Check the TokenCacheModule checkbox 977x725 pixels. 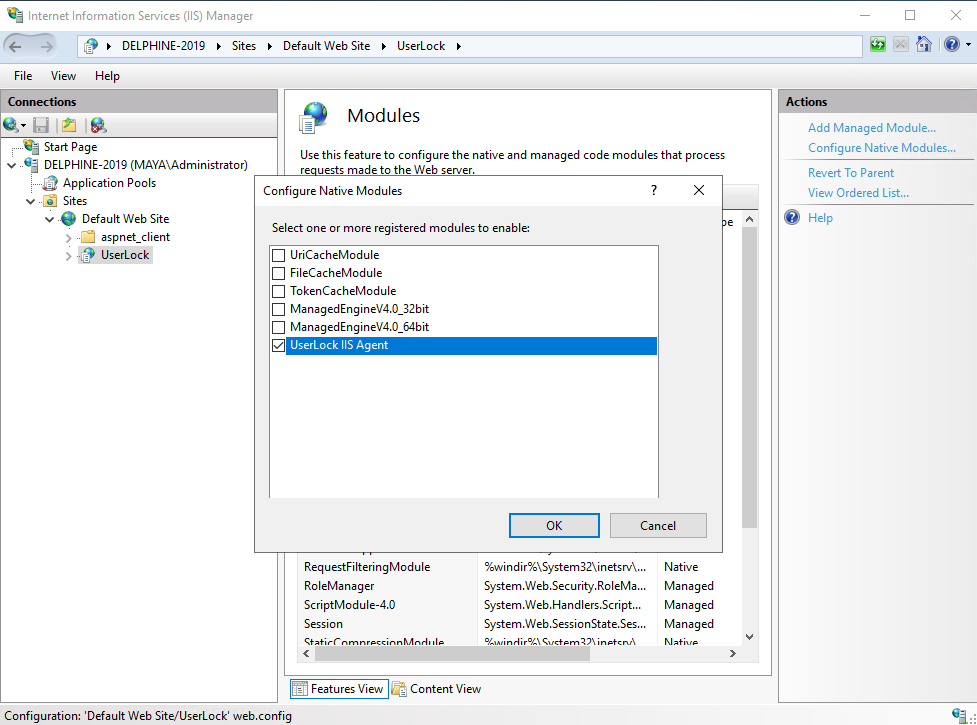click(279, 291)
